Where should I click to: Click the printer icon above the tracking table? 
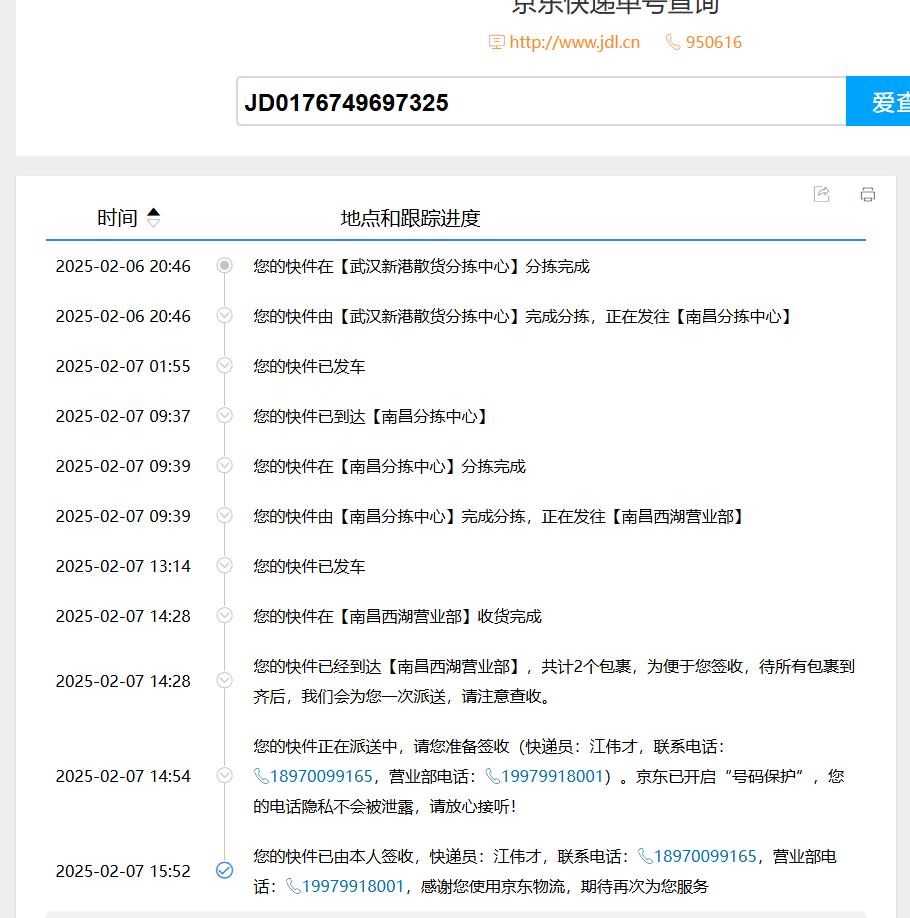click(868, 194)
